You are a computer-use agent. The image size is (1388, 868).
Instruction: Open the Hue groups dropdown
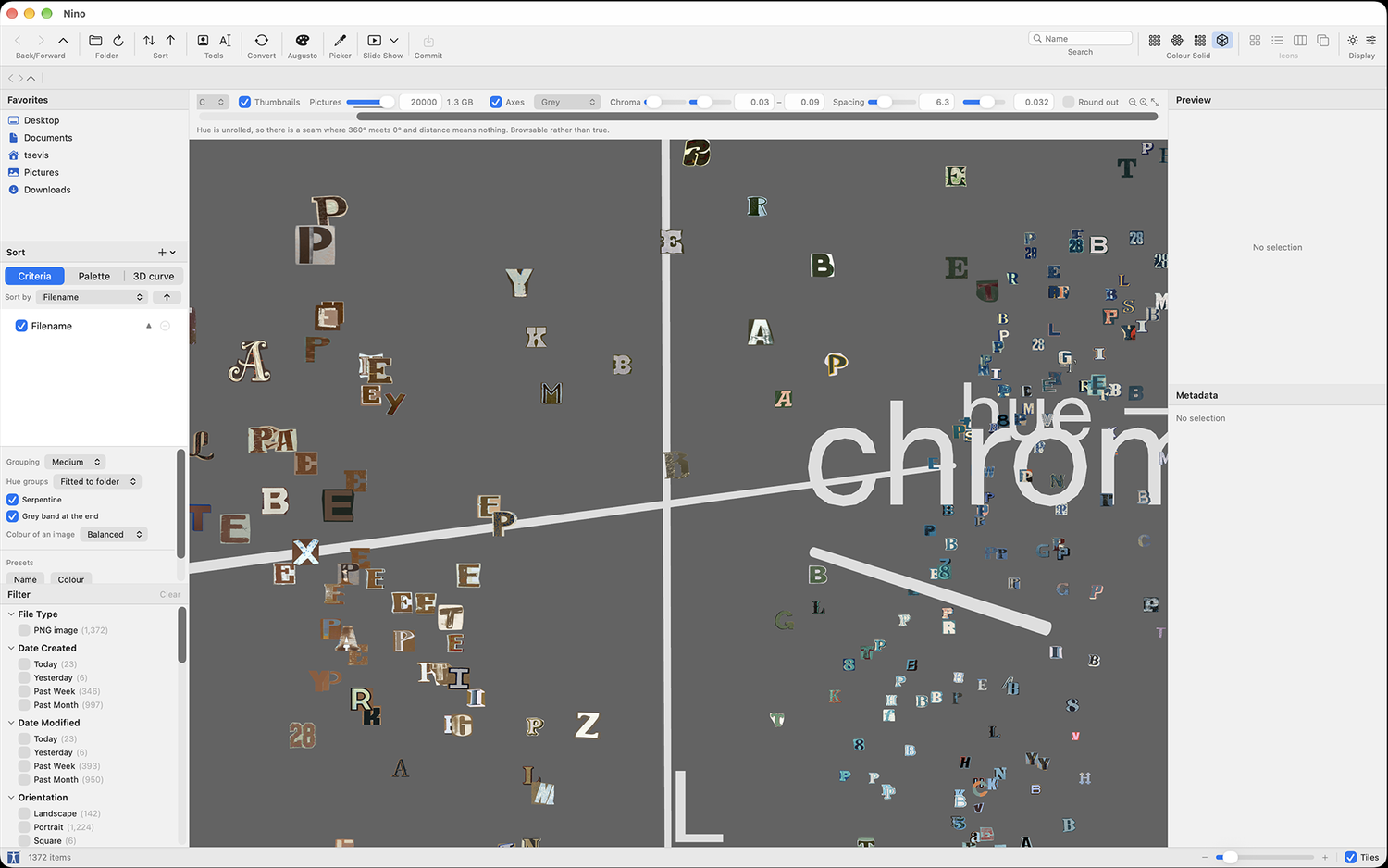[97, 481]
